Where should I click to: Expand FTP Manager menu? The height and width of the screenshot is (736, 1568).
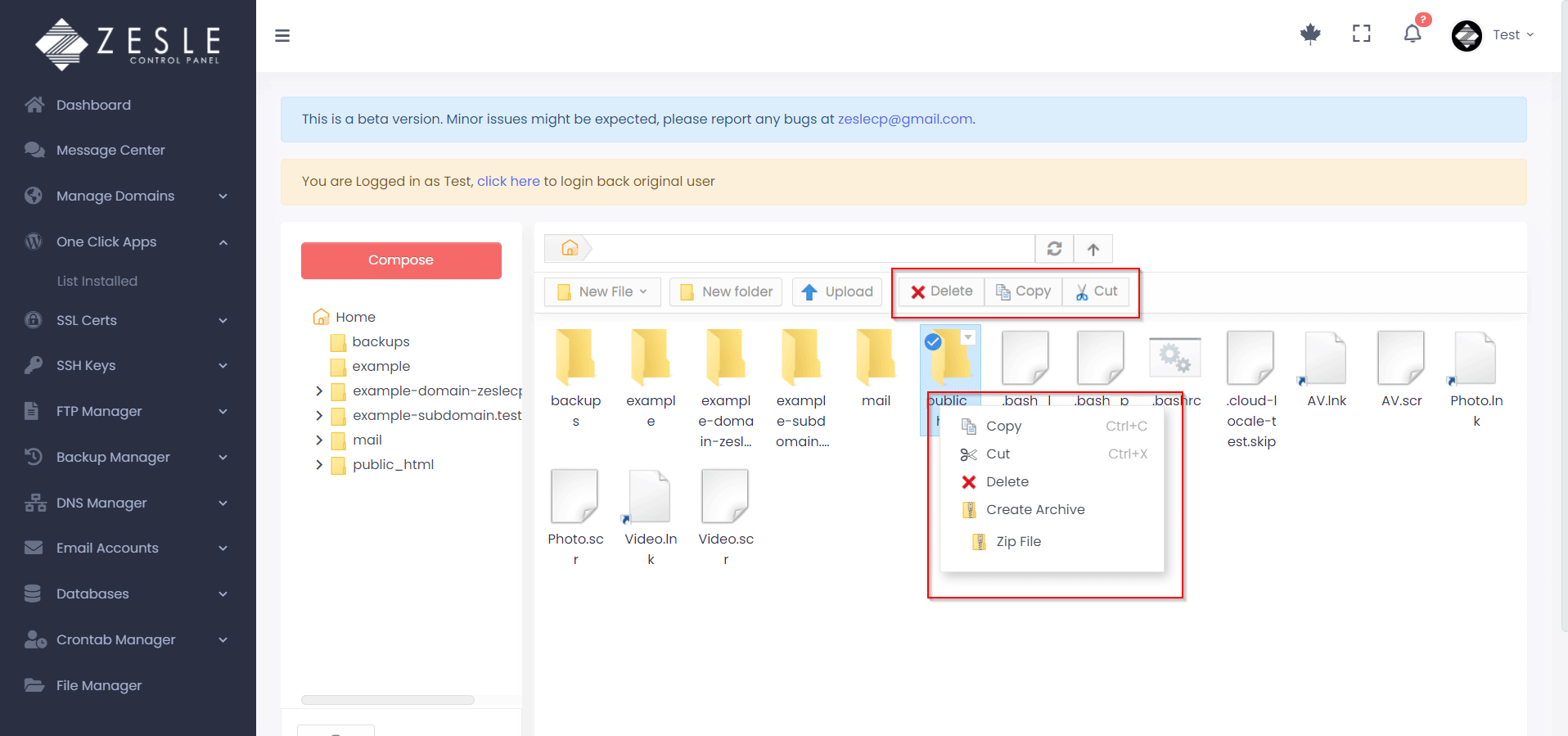click(x=127, y=411)
